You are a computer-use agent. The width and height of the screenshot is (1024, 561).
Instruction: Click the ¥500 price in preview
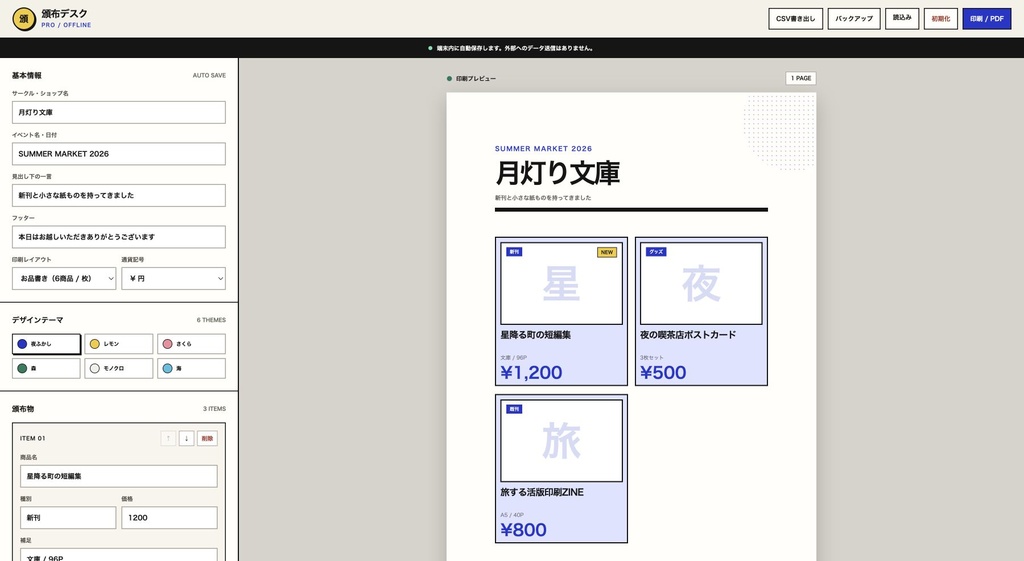(663, 372)
